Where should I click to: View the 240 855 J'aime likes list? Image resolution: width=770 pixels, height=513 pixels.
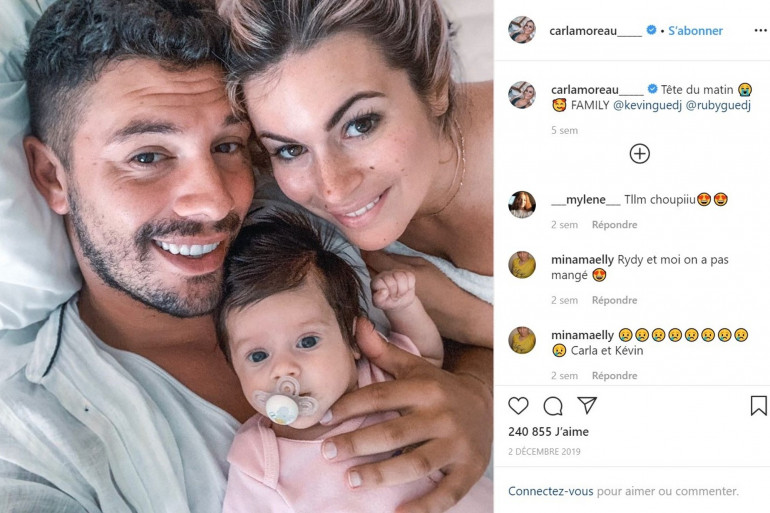point(549,432)
